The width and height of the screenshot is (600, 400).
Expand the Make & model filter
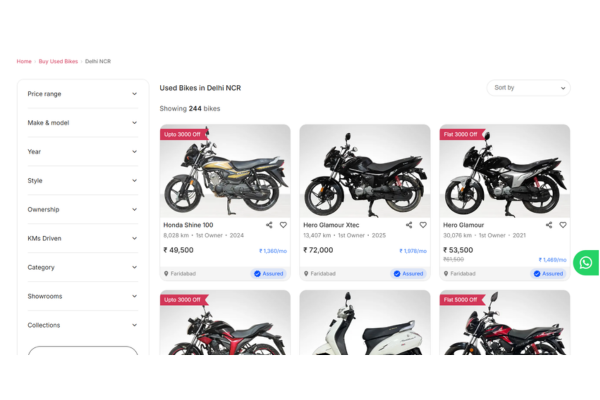click(83, 123)
